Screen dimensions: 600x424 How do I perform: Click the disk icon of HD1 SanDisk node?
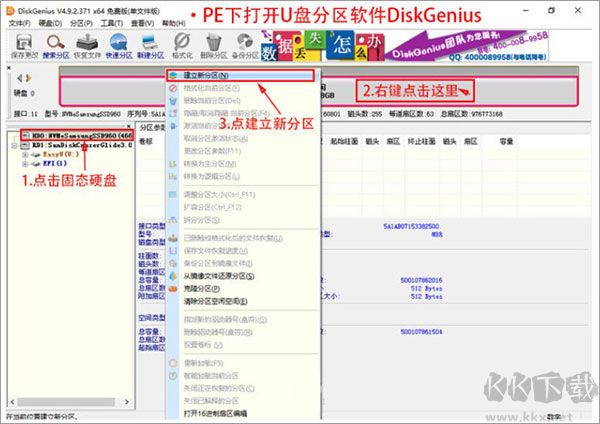[25, 145]
